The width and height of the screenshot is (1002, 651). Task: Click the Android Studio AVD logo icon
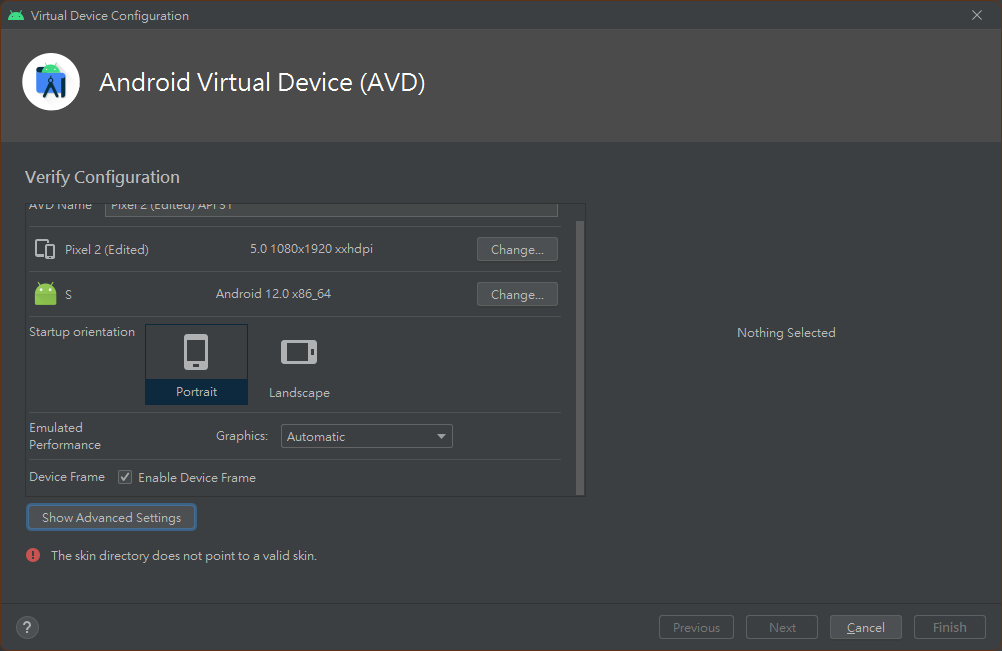(x=51, y=82)
